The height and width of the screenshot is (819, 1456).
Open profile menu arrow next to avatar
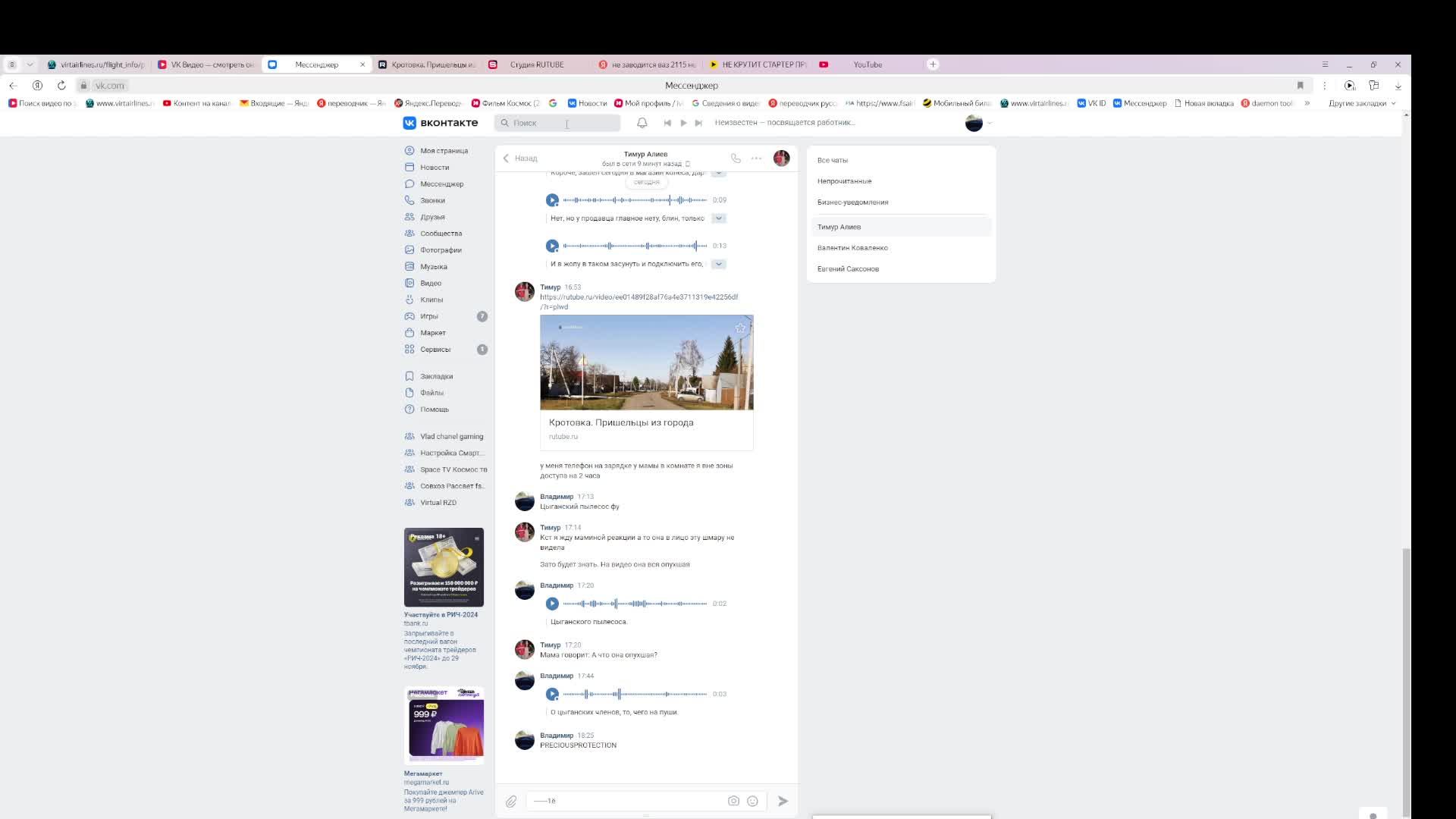click(990, 123)
